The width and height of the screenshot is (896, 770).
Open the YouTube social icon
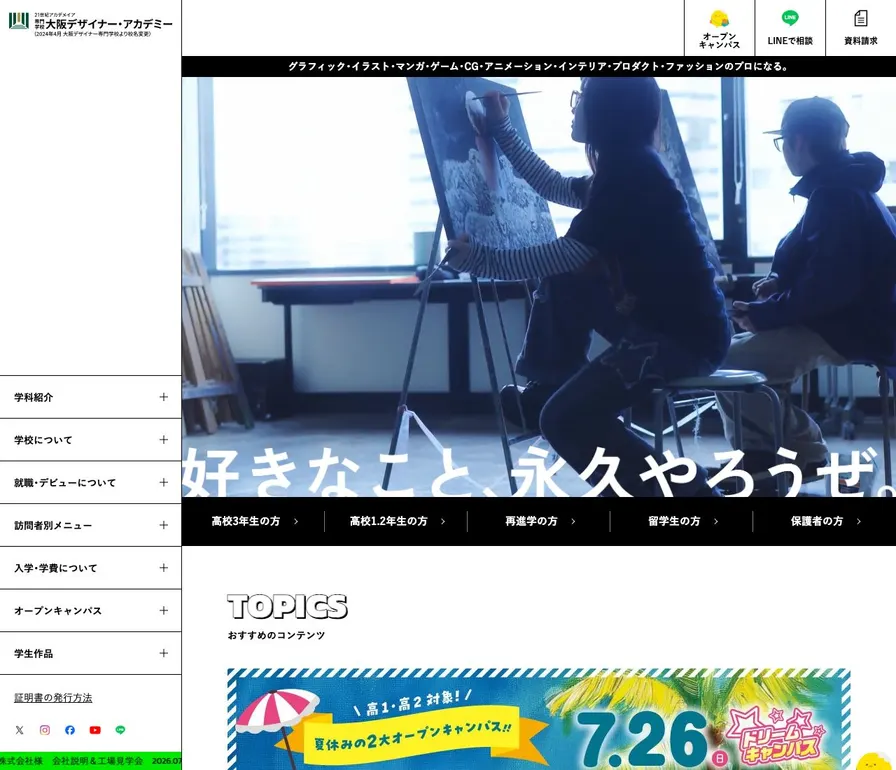[x=95, y=730]
